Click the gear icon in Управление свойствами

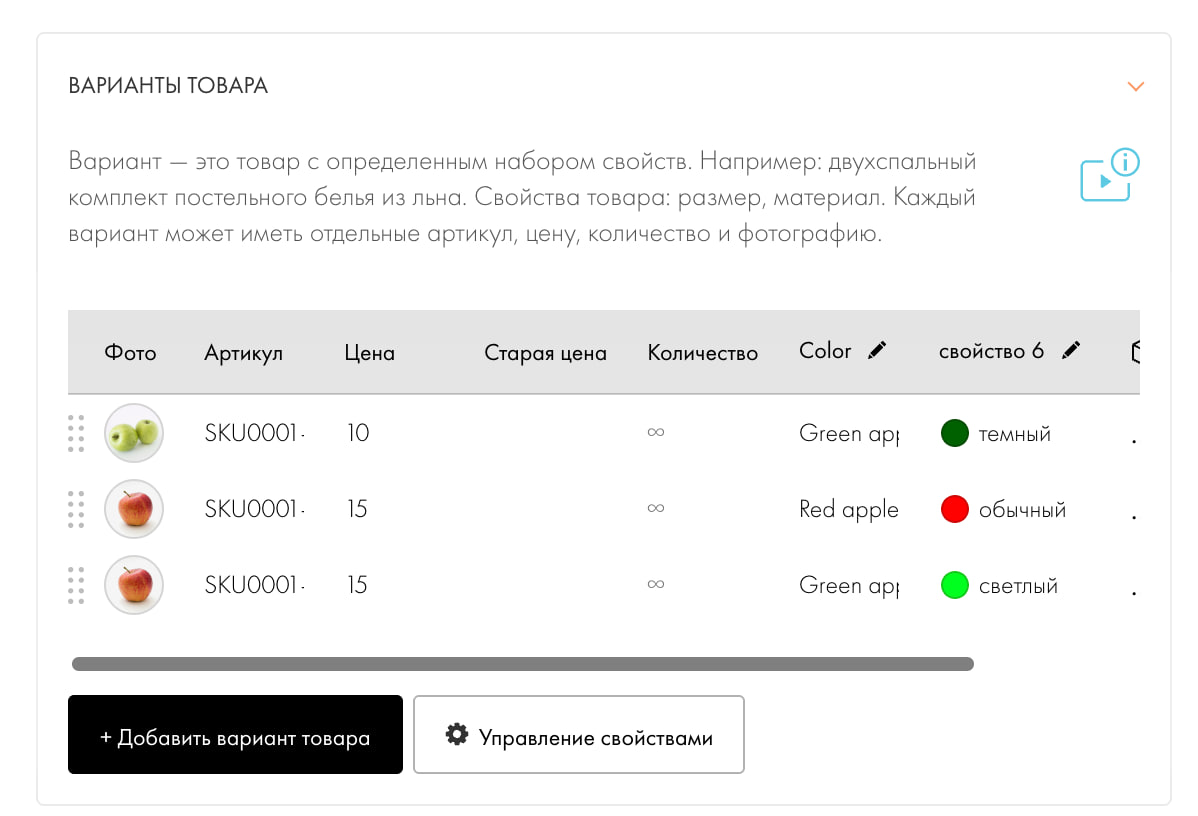point(457,734)
